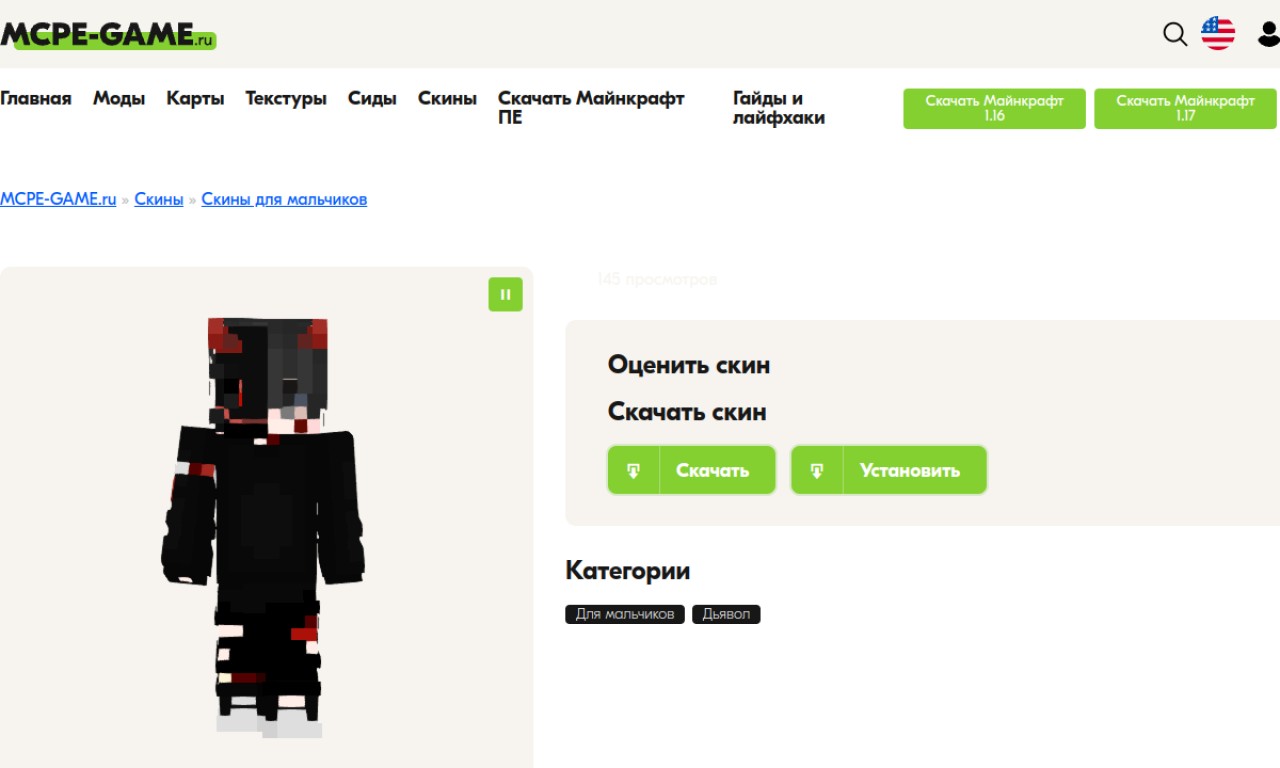Click Скачать Майнкрафт 1.17 button
1280x768 pixels.
click(x=1185, y=108)
